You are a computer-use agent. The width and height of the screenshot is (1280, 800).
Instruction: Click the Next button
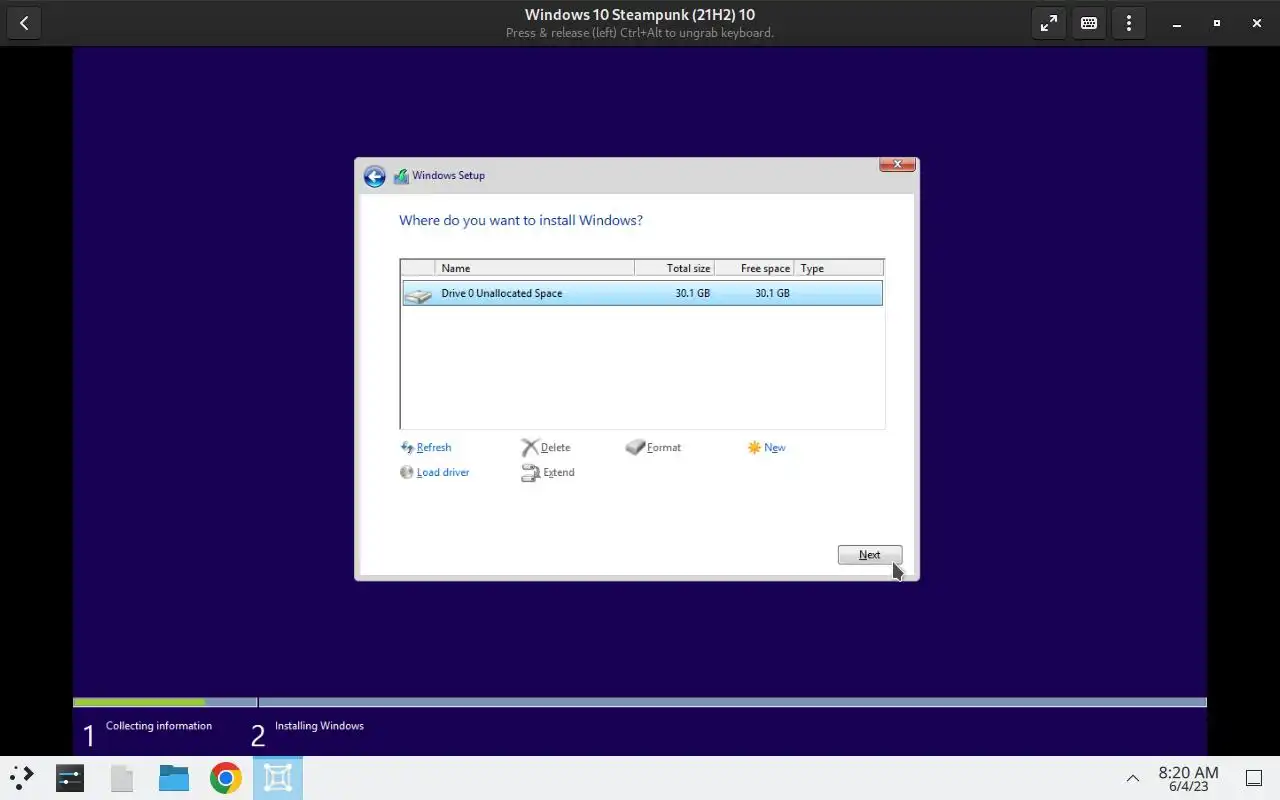point(870,555)
